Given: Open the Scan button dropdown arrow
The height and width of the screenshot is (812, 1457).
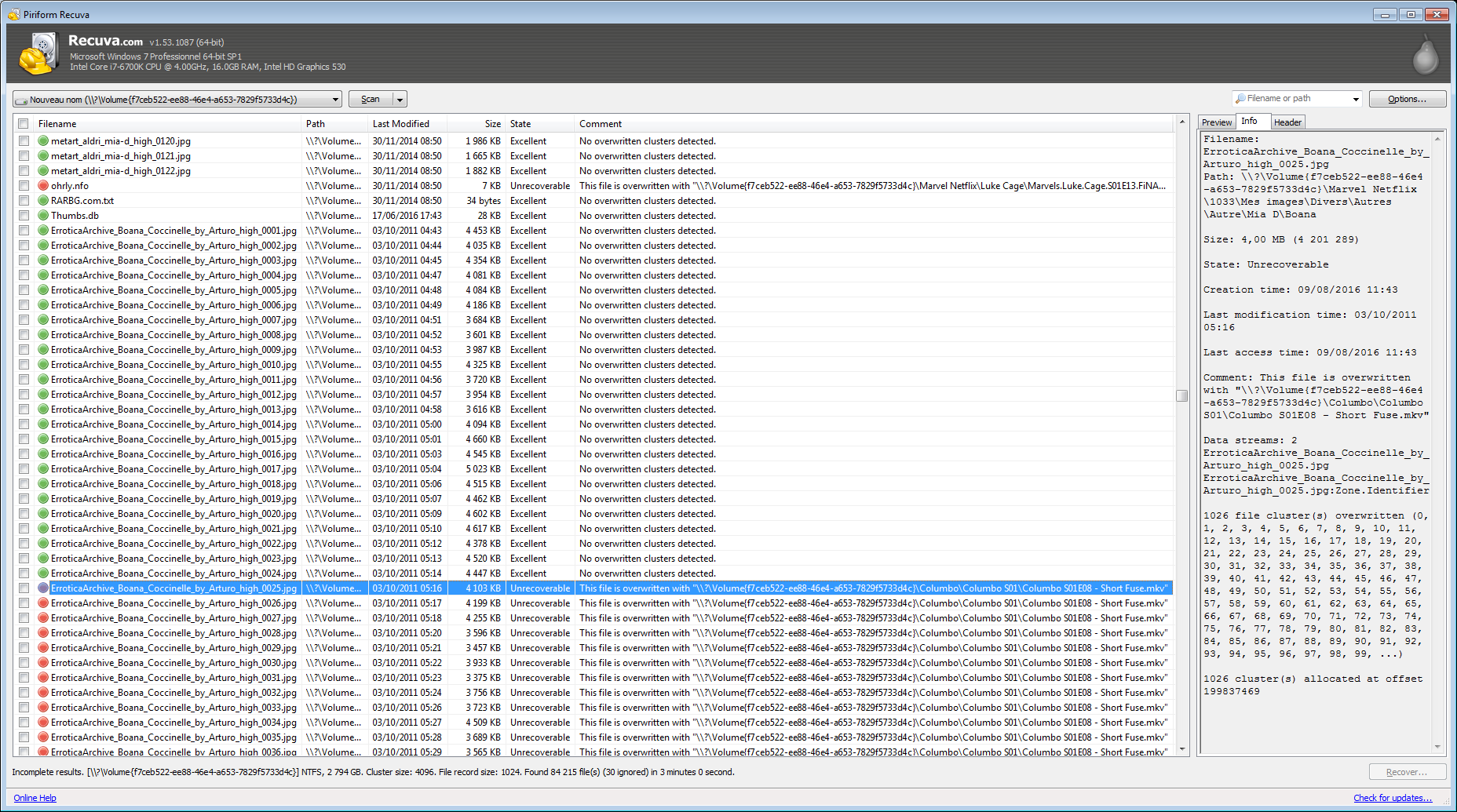Looking at the screenshot, I should (x=400, y=100).
